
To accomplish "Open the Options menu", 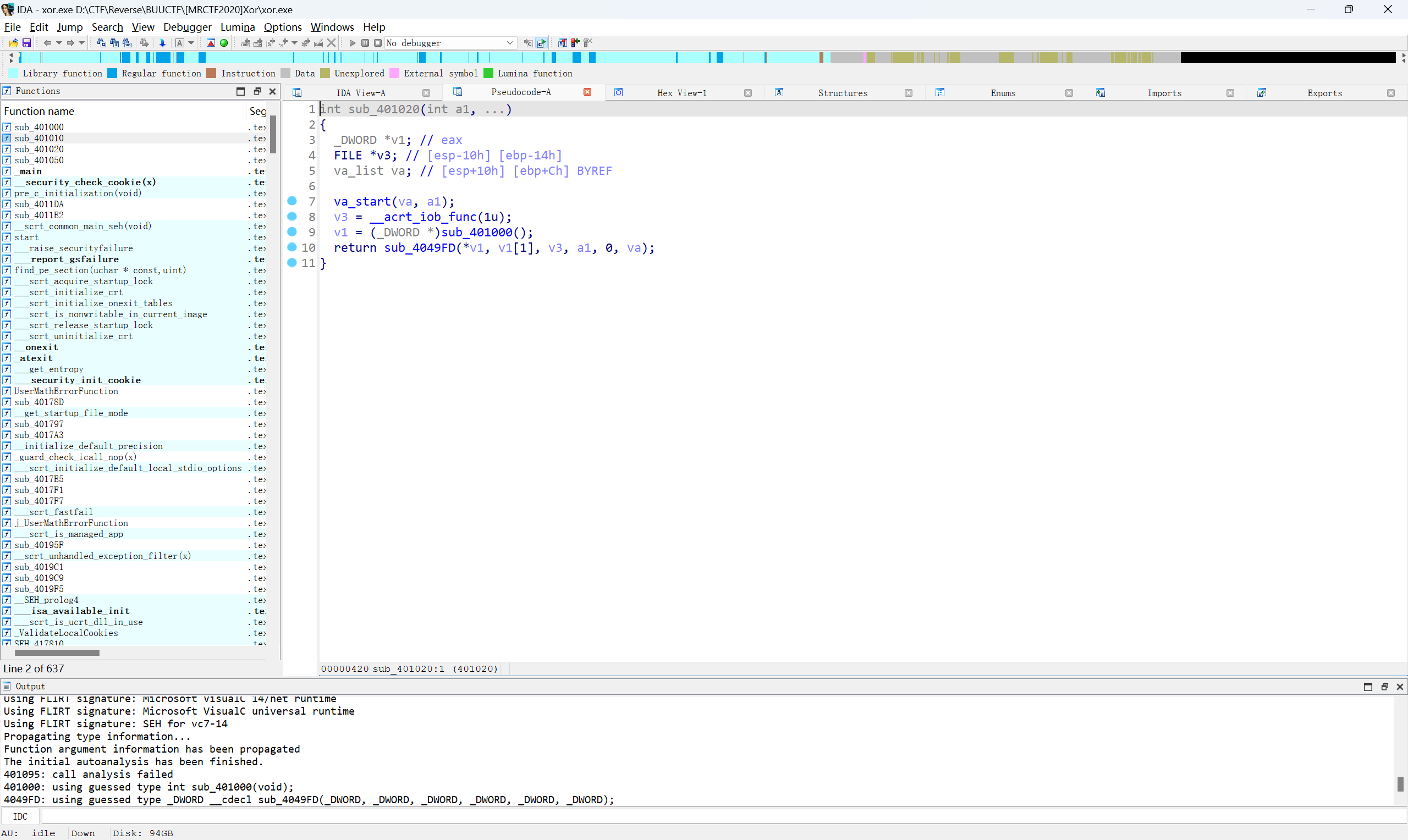I will click(283, 27).
